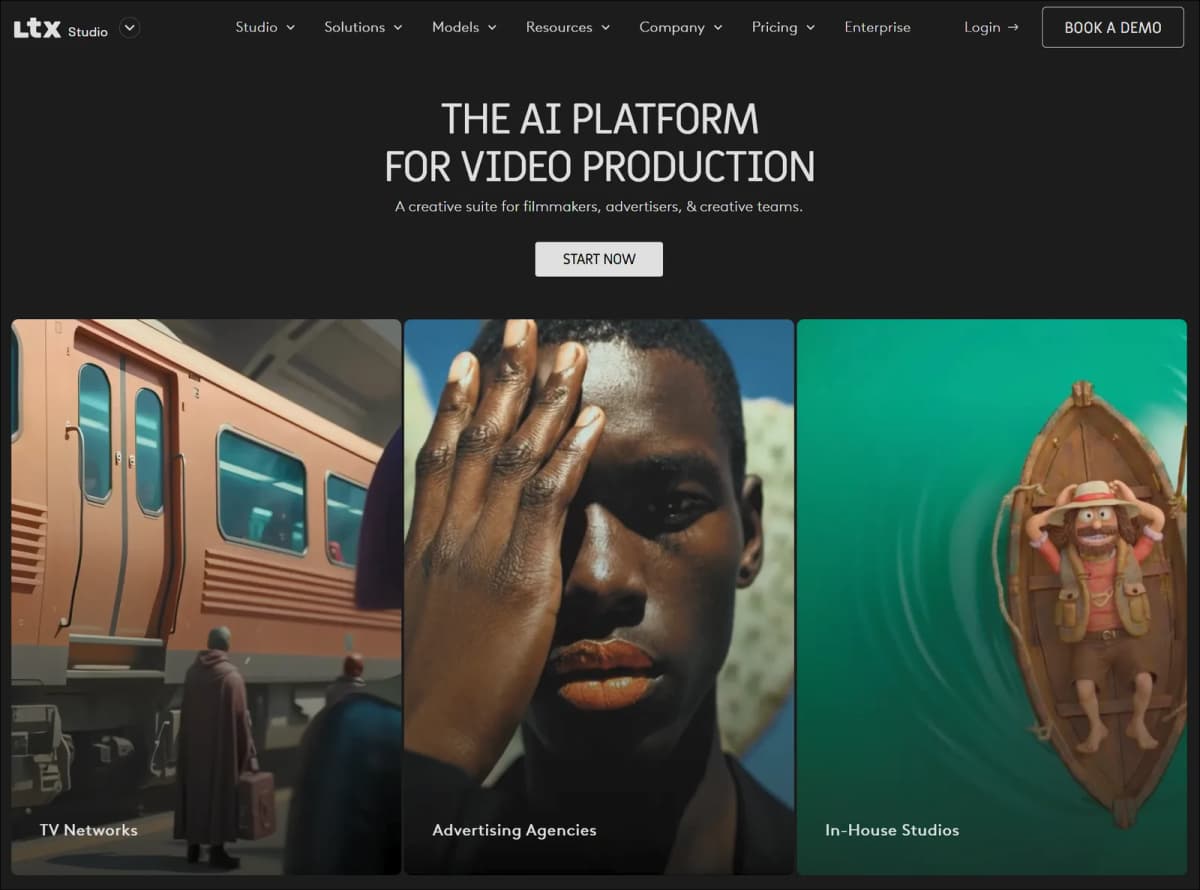
Task: Open the Enterprise page from the nav
Action: pos(877,27)
